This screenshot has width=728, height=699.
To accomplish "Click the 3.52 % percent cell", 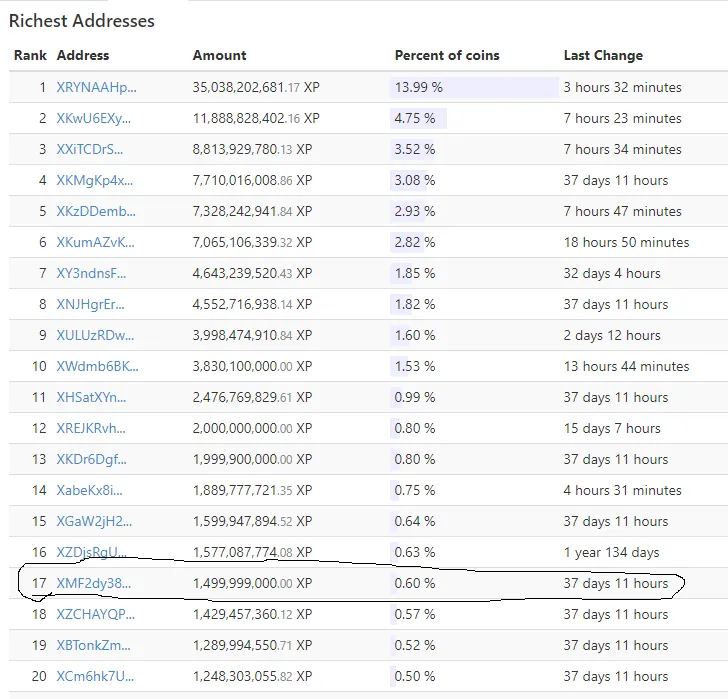I will pyautogui.click(x=415, y=149).
